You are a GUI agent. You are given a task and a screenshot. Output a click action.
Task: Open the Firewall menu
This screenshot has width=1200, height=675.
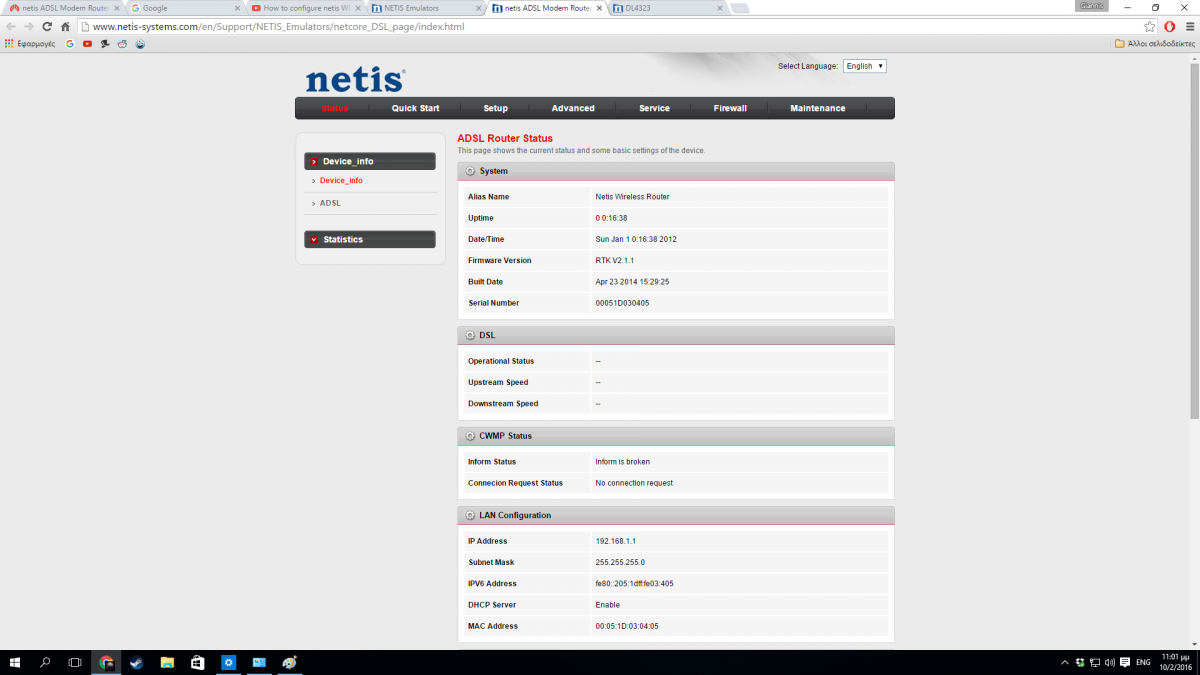(730, 108)
